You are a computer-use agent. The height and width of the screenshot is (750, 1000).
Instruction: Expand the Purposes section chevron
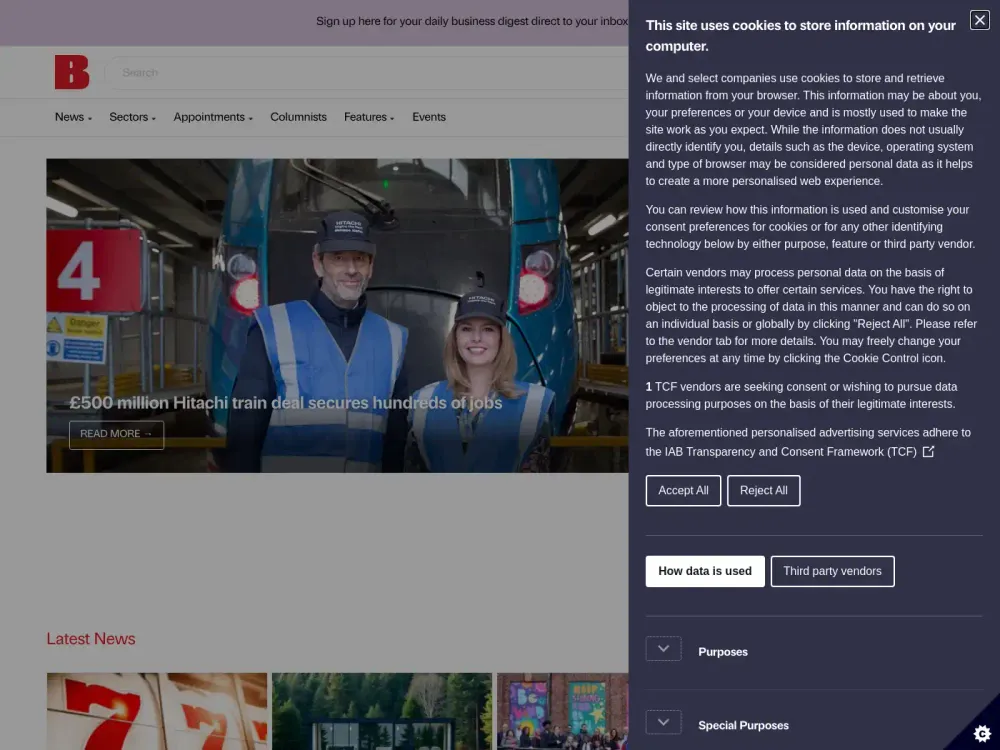(x=663, y=650)
